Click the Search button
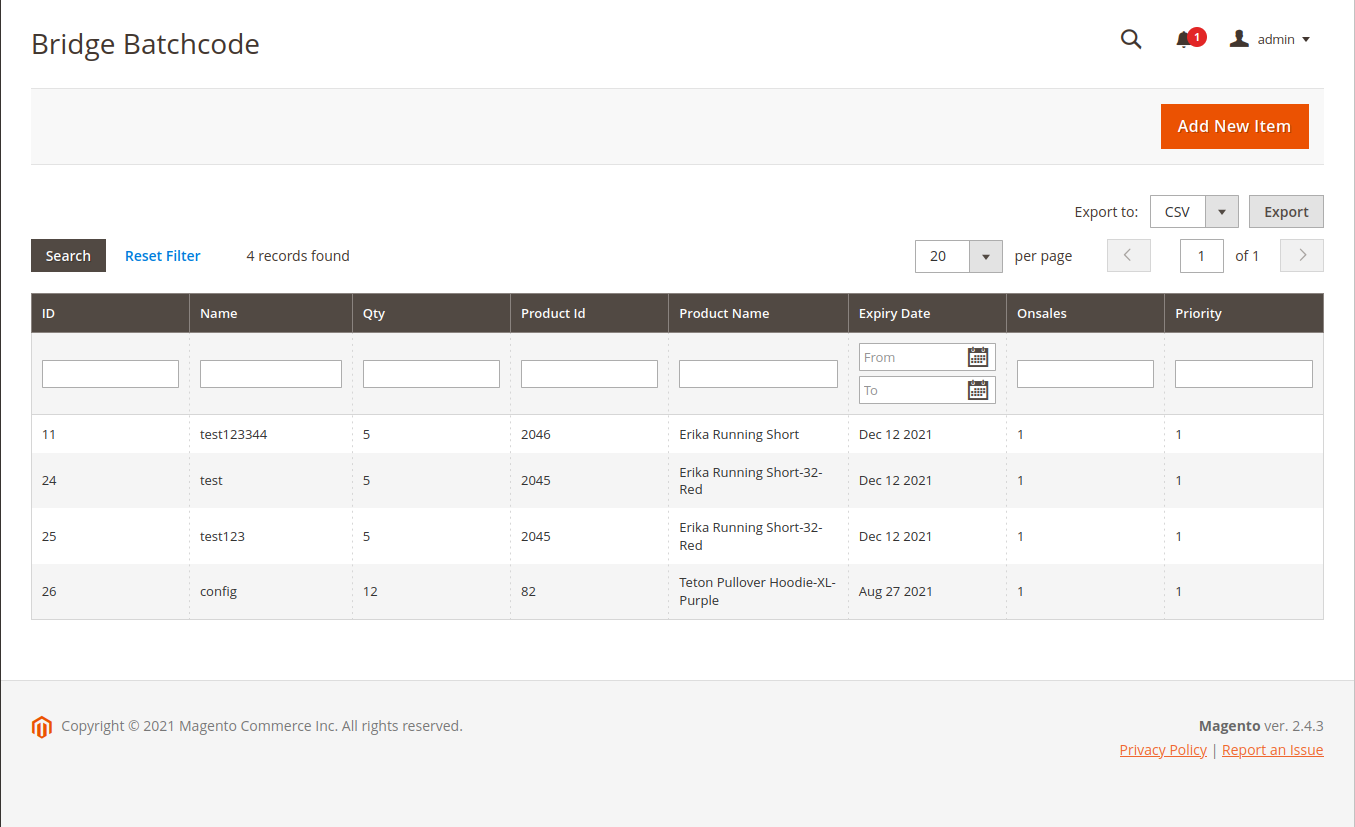Screen dimensions: 1355x827 tap(68, 256)
